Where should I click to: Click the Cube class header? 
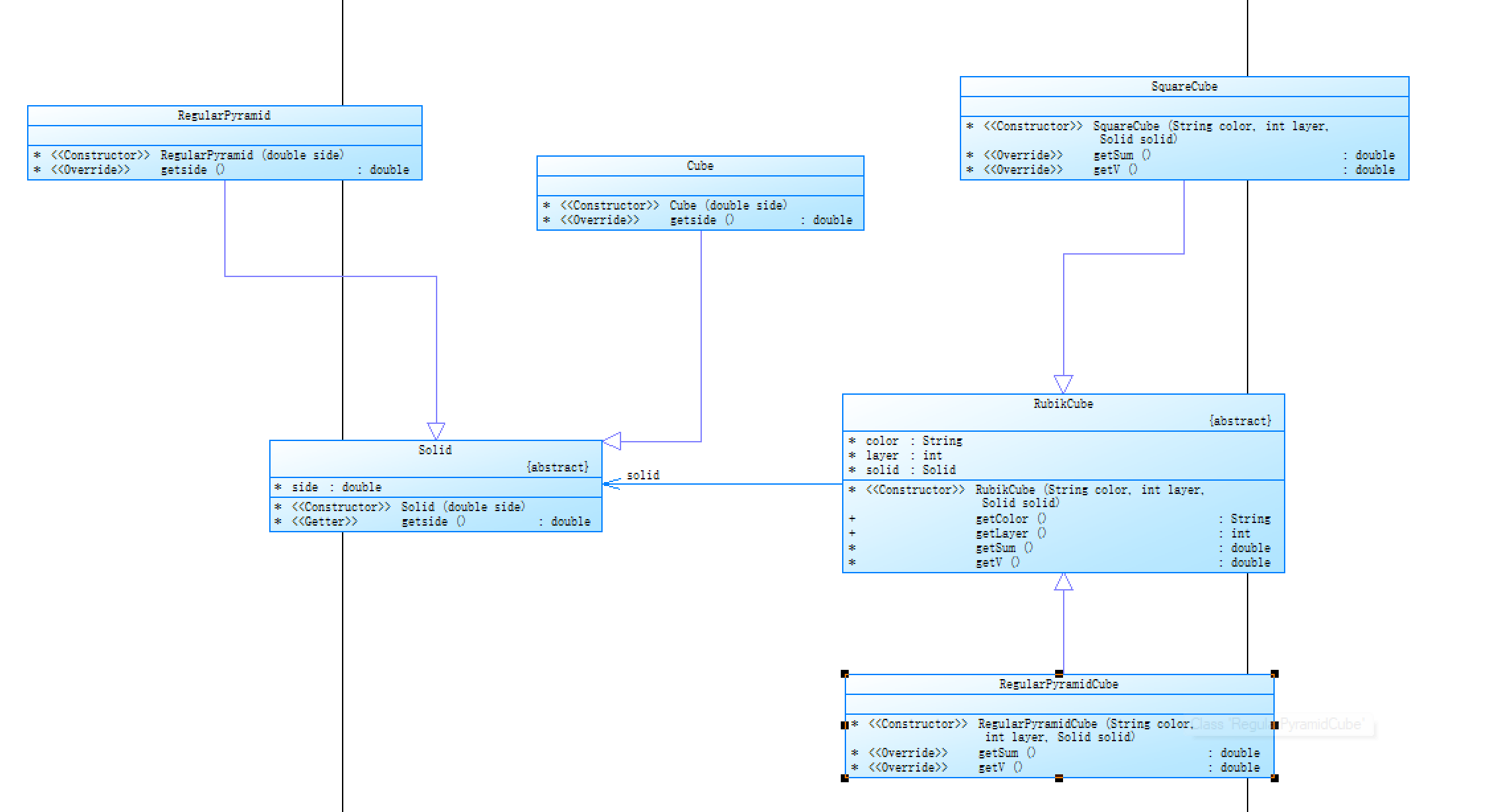coord(700,166)
